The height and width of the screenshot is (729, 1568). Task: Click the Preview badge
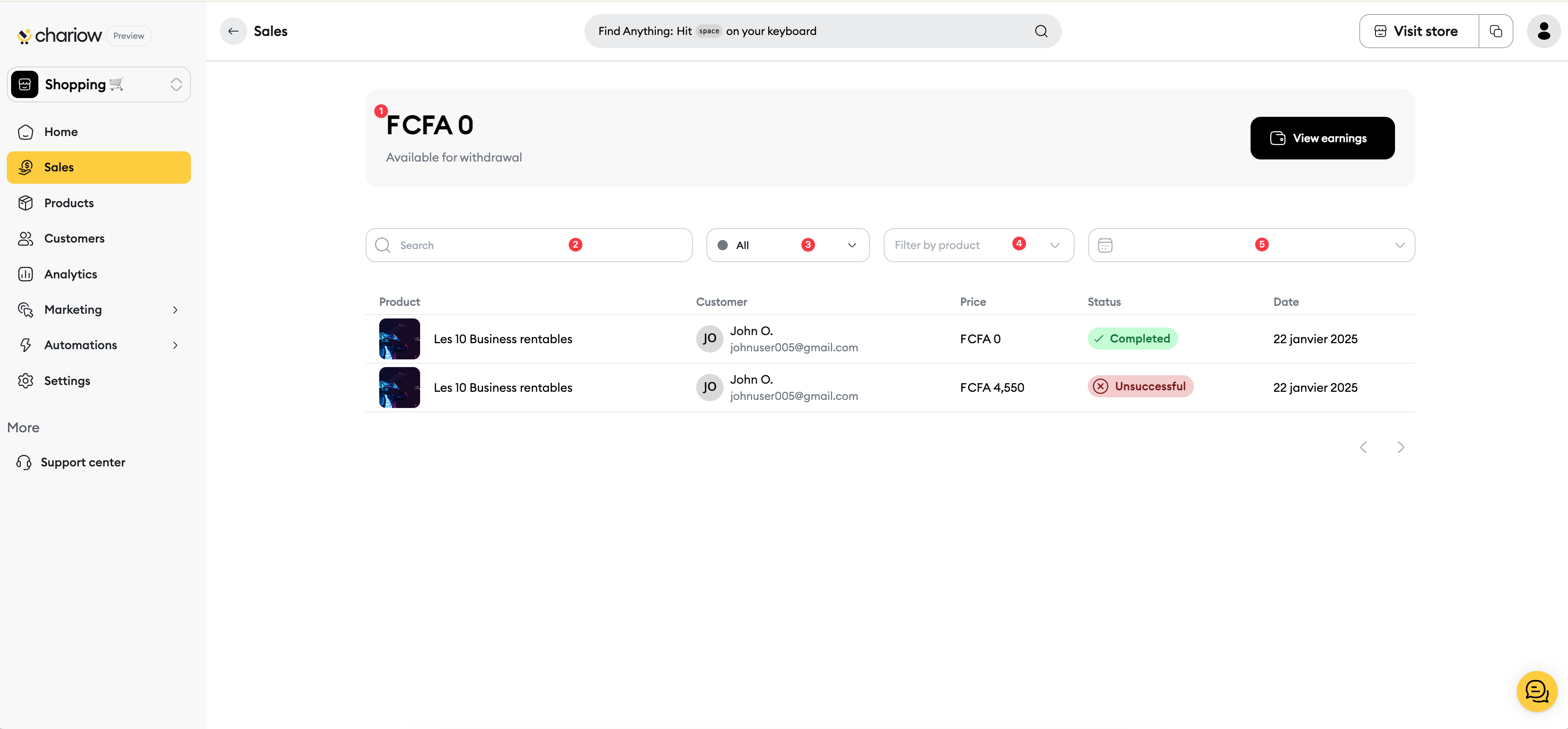point(128,36)
